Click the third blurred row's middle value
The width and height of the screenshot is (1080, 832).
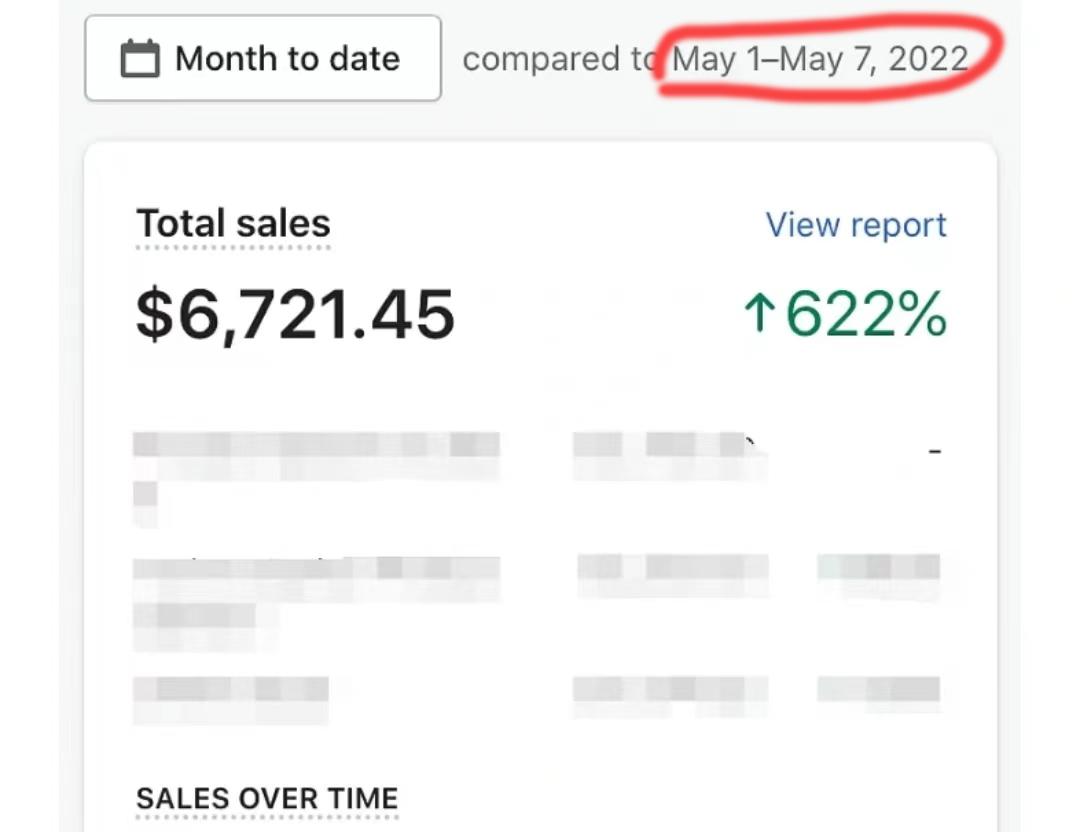point(671,689)
